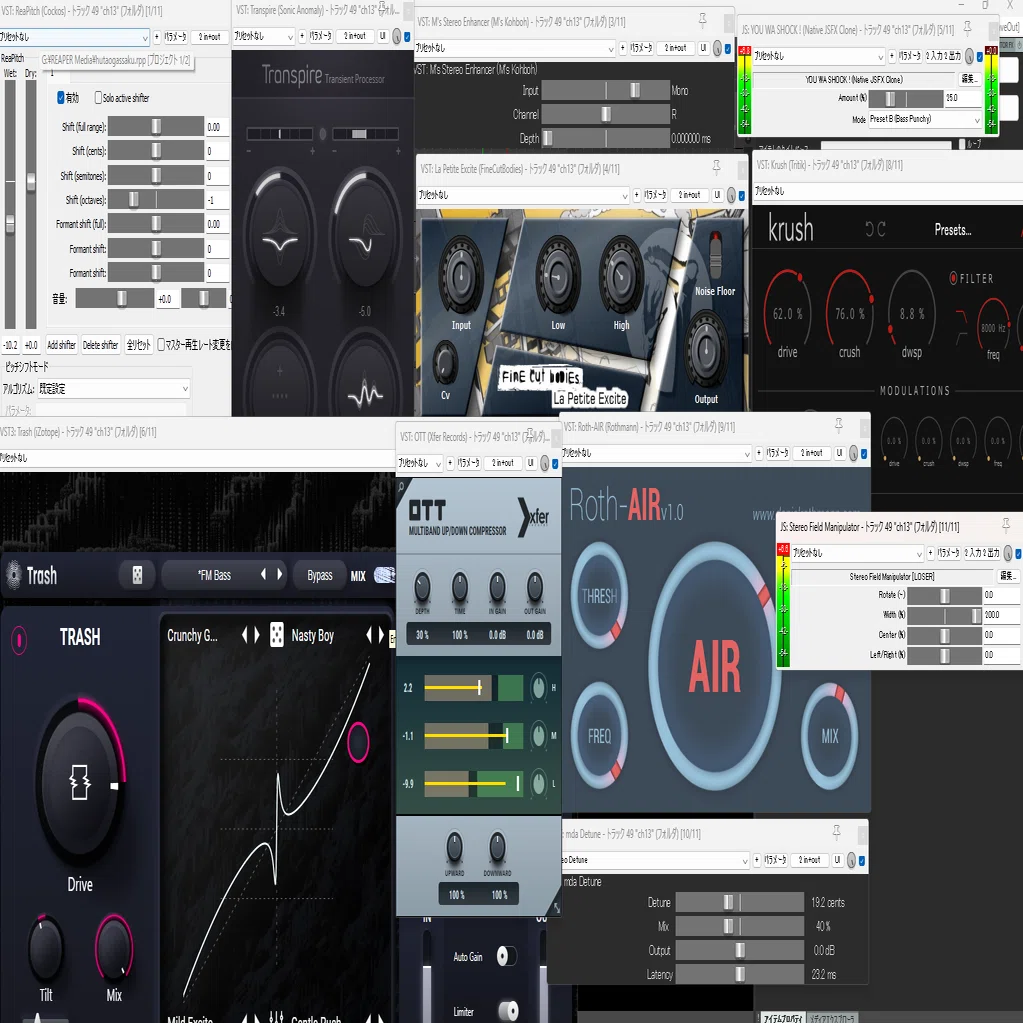The width and height of the screenshot is (1023, 1023).
Task: Toggle the Krush FILTER power button
Action: point(954,278)
